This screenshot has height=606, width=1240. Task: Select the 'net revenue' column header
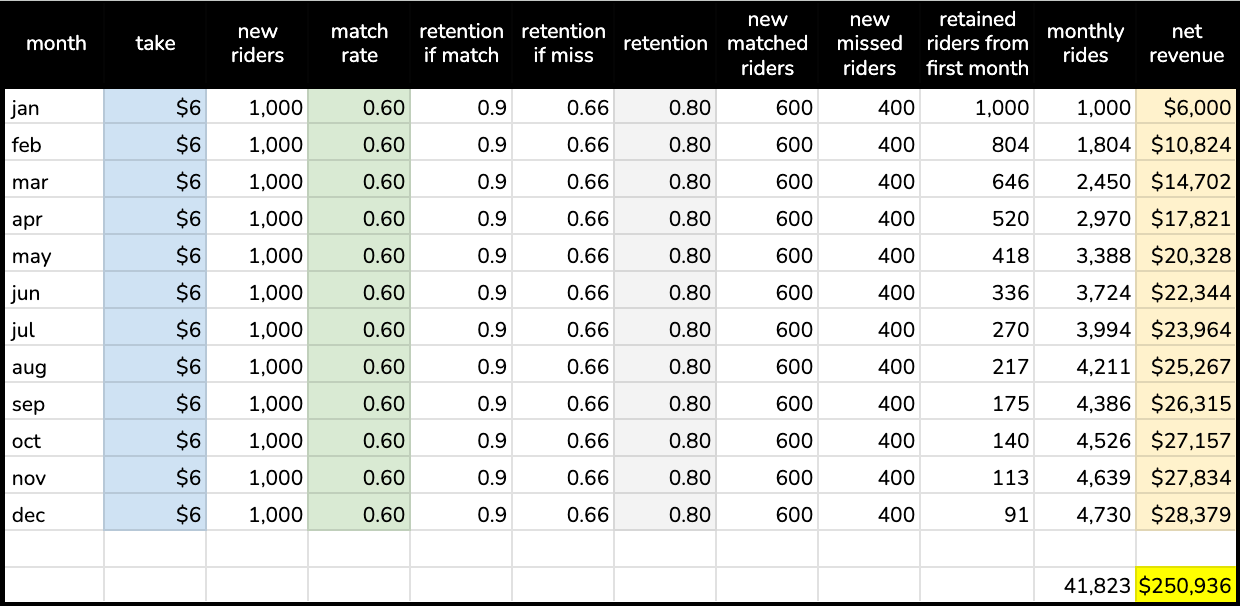point(1186,44)
